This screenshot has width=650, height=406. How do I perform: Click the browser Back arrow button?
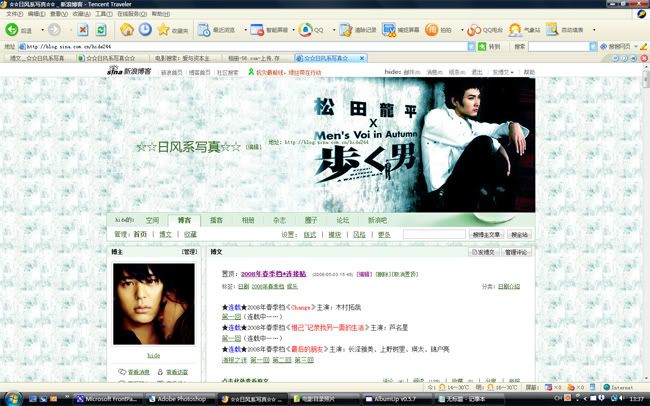12,30
